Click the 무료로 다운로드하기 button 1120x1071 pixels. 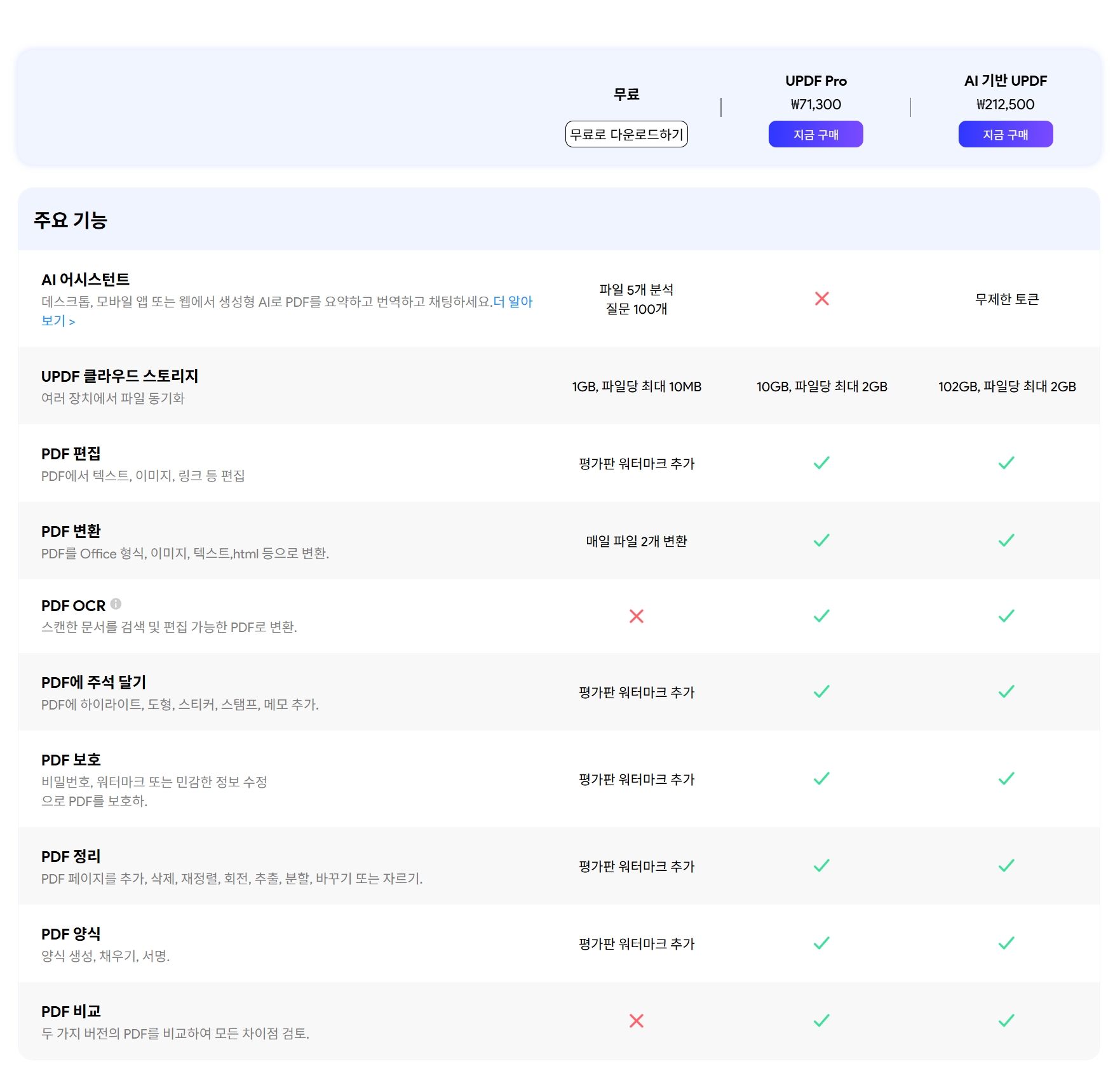[x=626, y=134]
